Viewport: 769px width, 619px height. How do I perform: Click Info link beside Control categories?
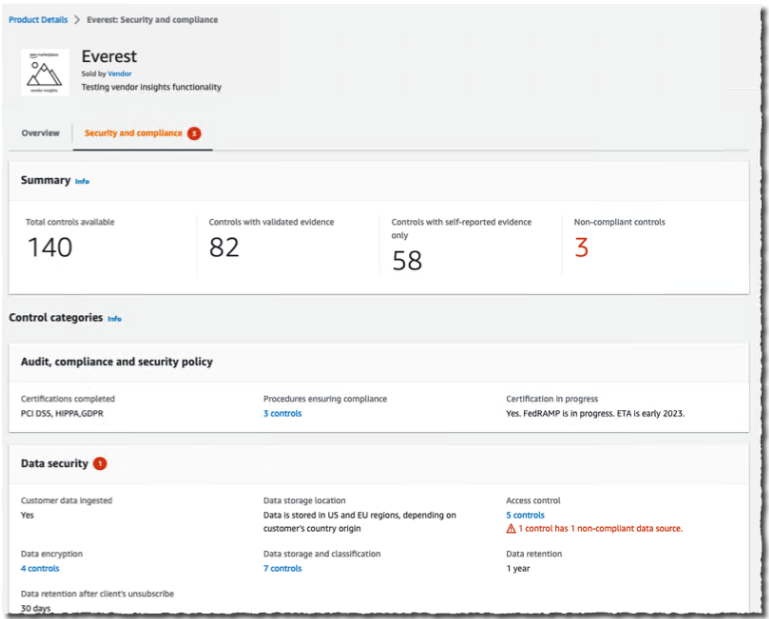[115, 319]
